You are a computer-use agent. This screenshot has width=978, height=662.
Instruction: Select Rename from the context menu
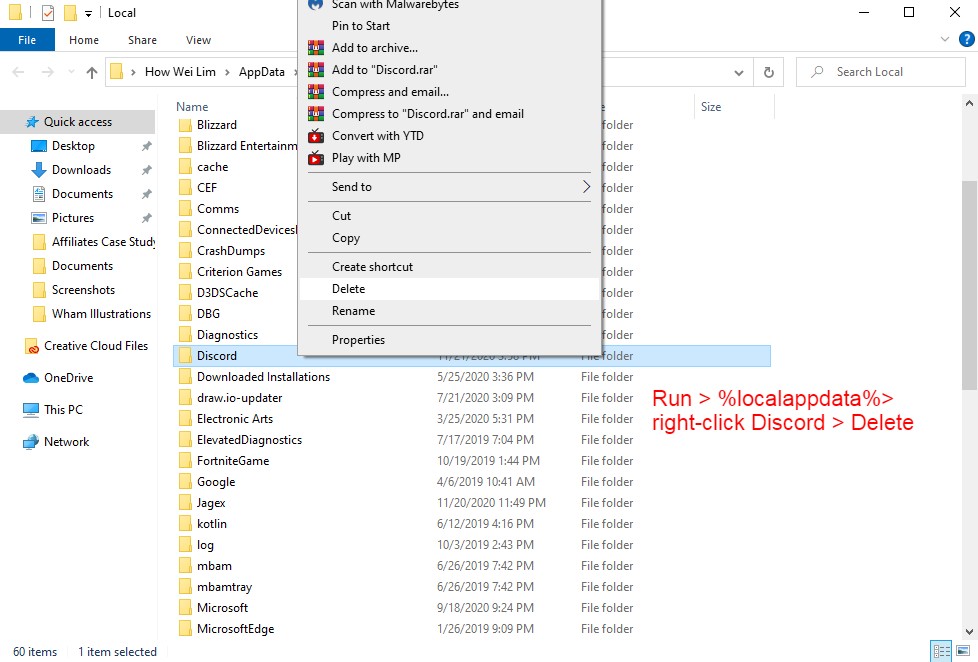(x=449, y=311)
